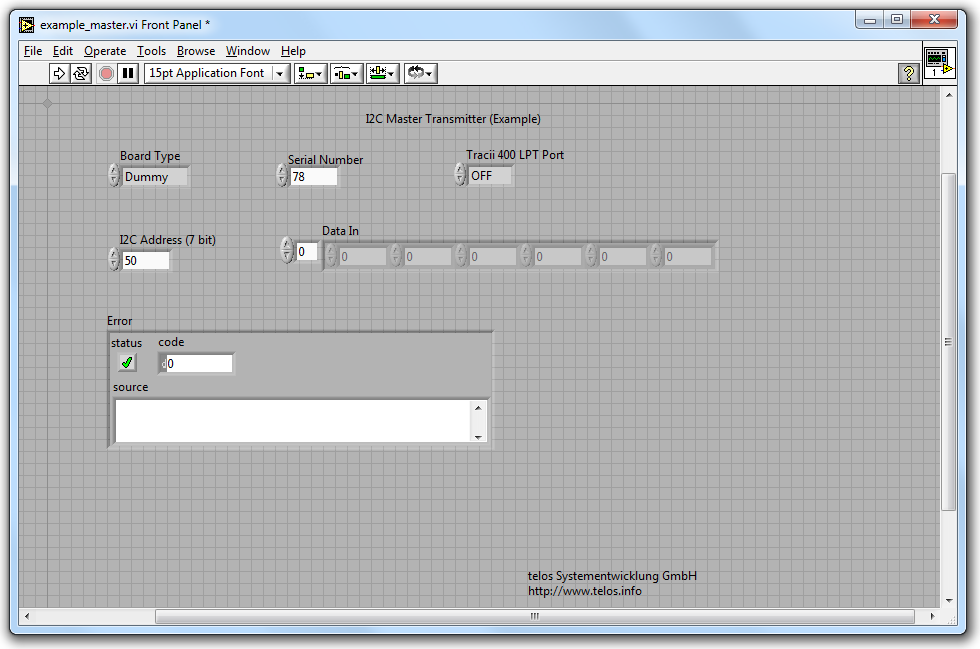The width and height of the screenshot is (980, 649).
Task: Open the Tools menu
Action: (x=151, y=51)
